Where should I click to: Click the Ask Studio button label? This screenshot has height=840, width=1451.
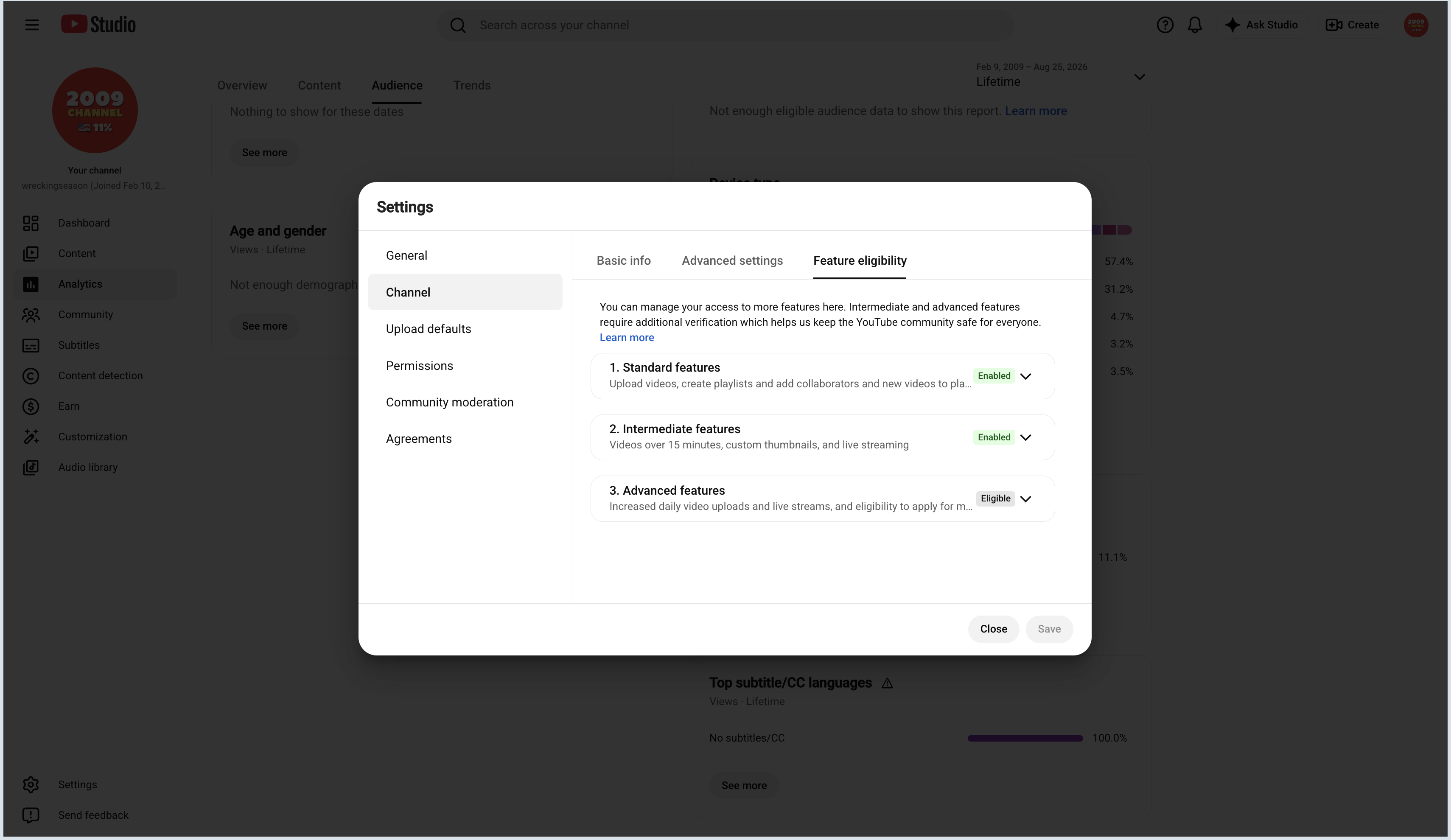pyautogui.click(x=1272, y=25)
